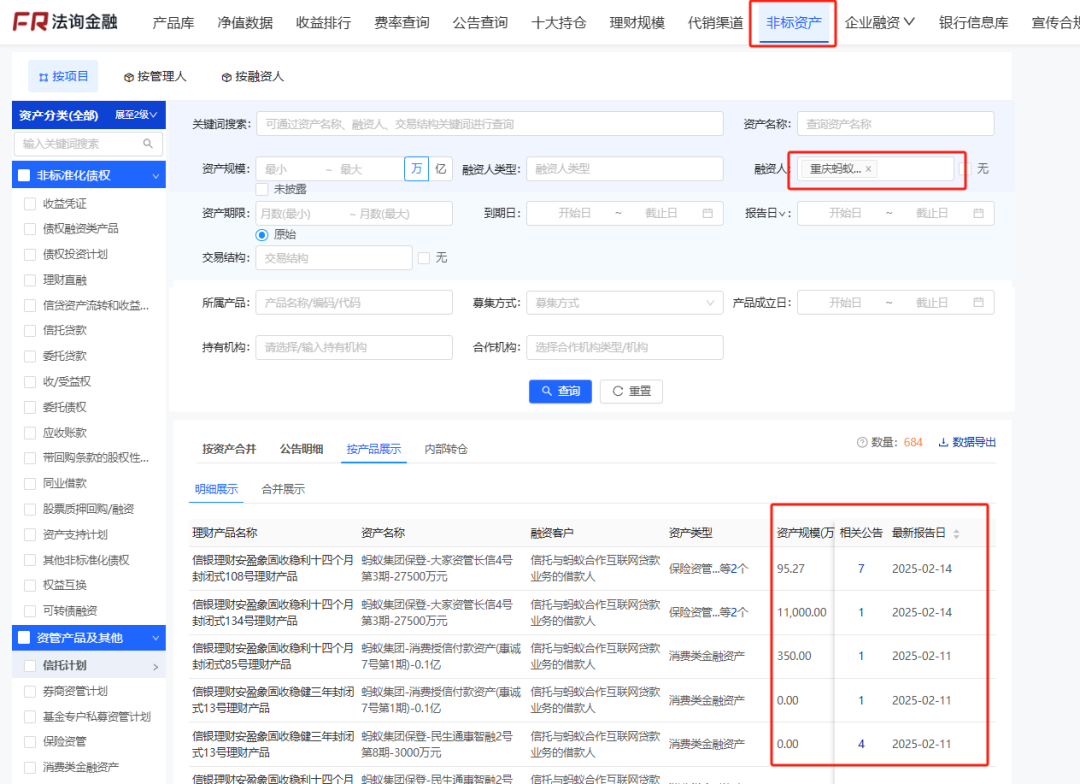Screen dimensions: 1080x784
Task: Check the 信托贷款 category in the sidebar
Action: pyautogui.click(x=32, y=330)
